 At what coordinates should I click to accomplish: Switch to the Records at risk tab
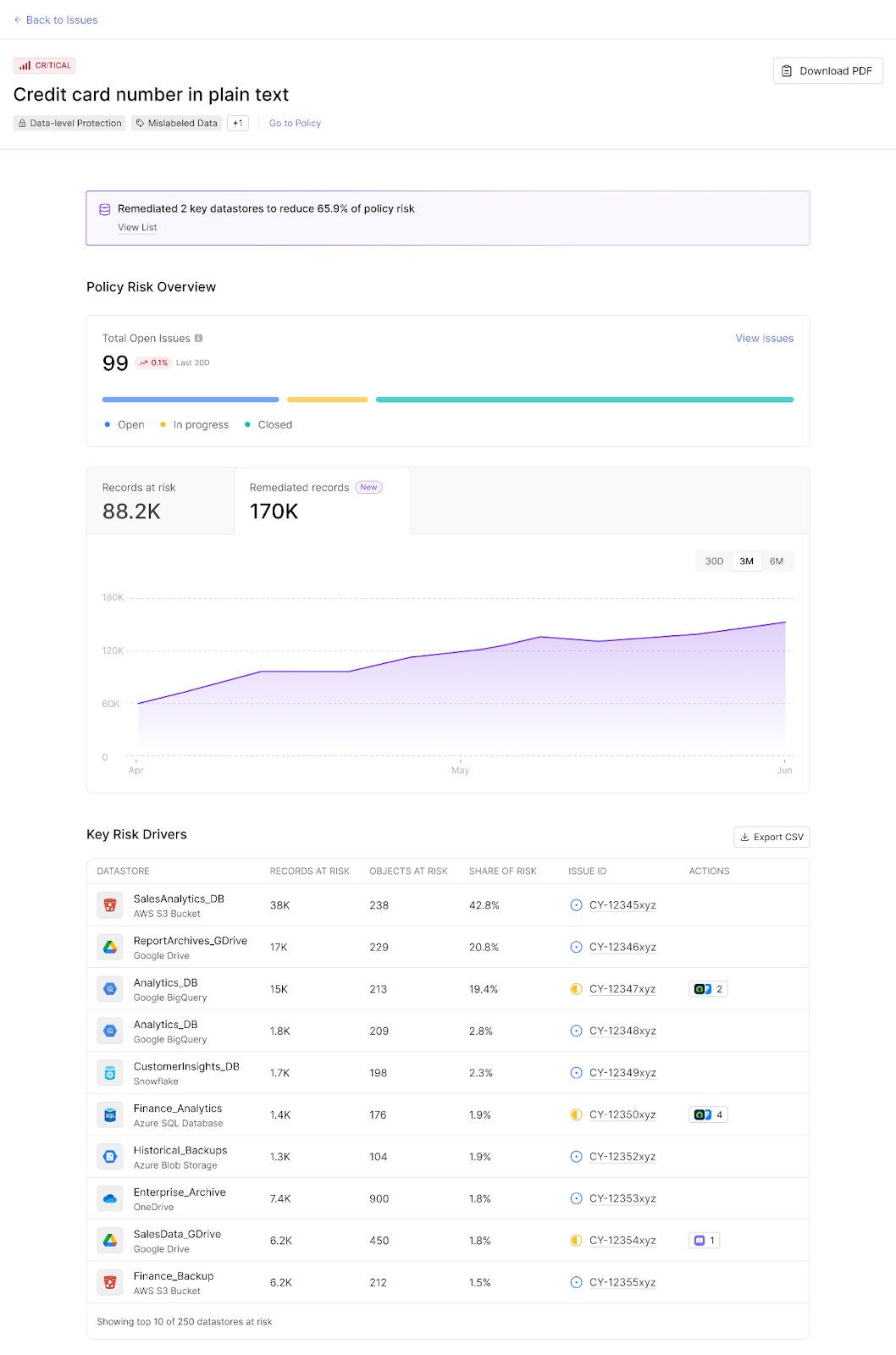click(160, 501)
